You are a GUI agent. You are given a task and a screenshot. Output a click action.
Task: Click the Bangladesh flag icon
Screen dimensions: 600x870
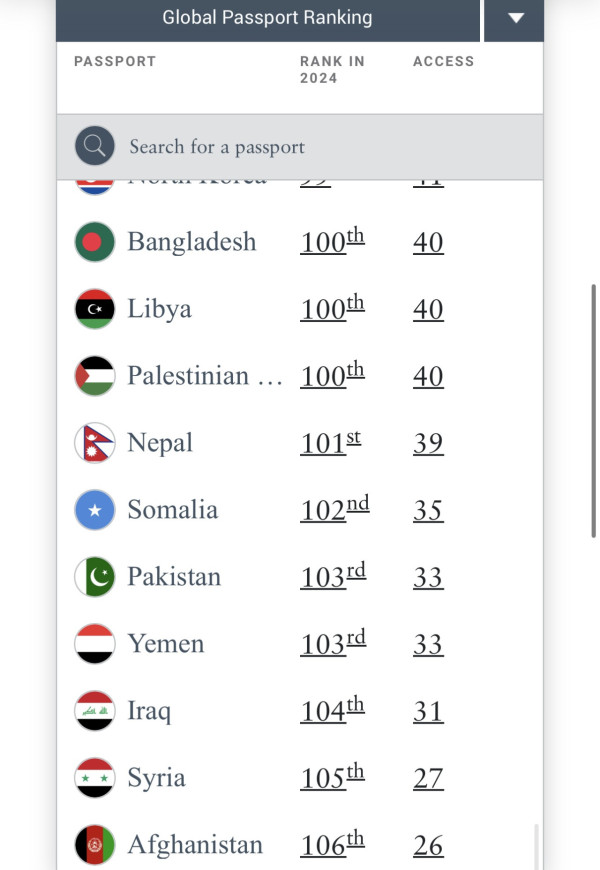point(95,242)
